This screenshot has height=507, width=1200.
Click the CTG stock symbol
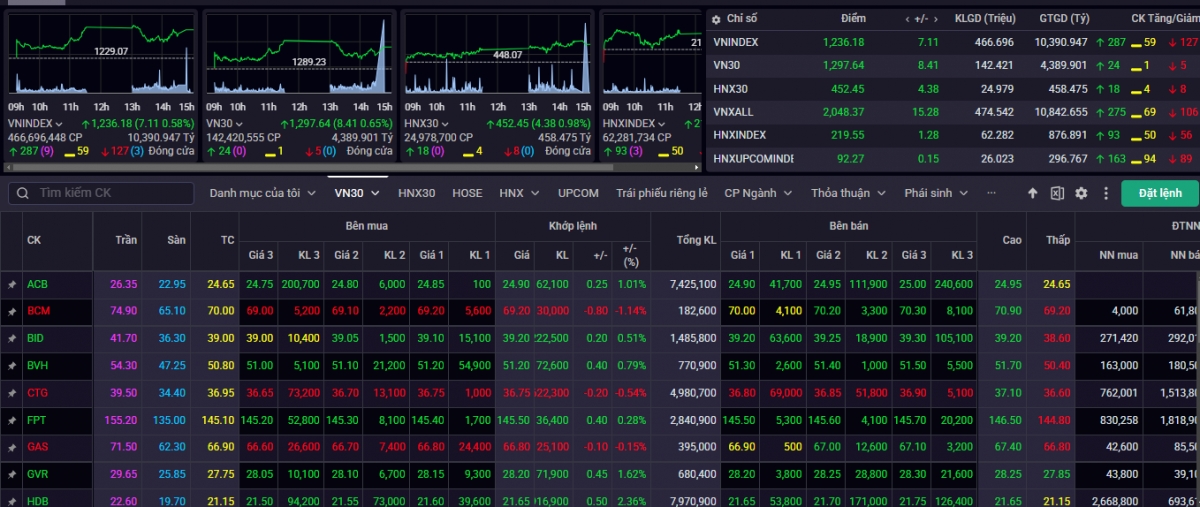[37, 393]
